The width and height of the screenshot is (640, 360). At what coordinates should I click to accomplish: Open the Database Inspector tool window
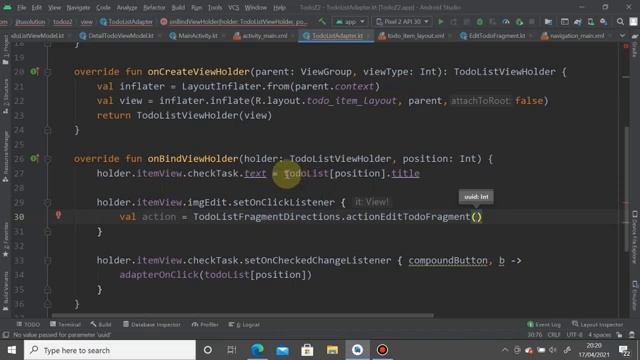(x=151, y=324)
